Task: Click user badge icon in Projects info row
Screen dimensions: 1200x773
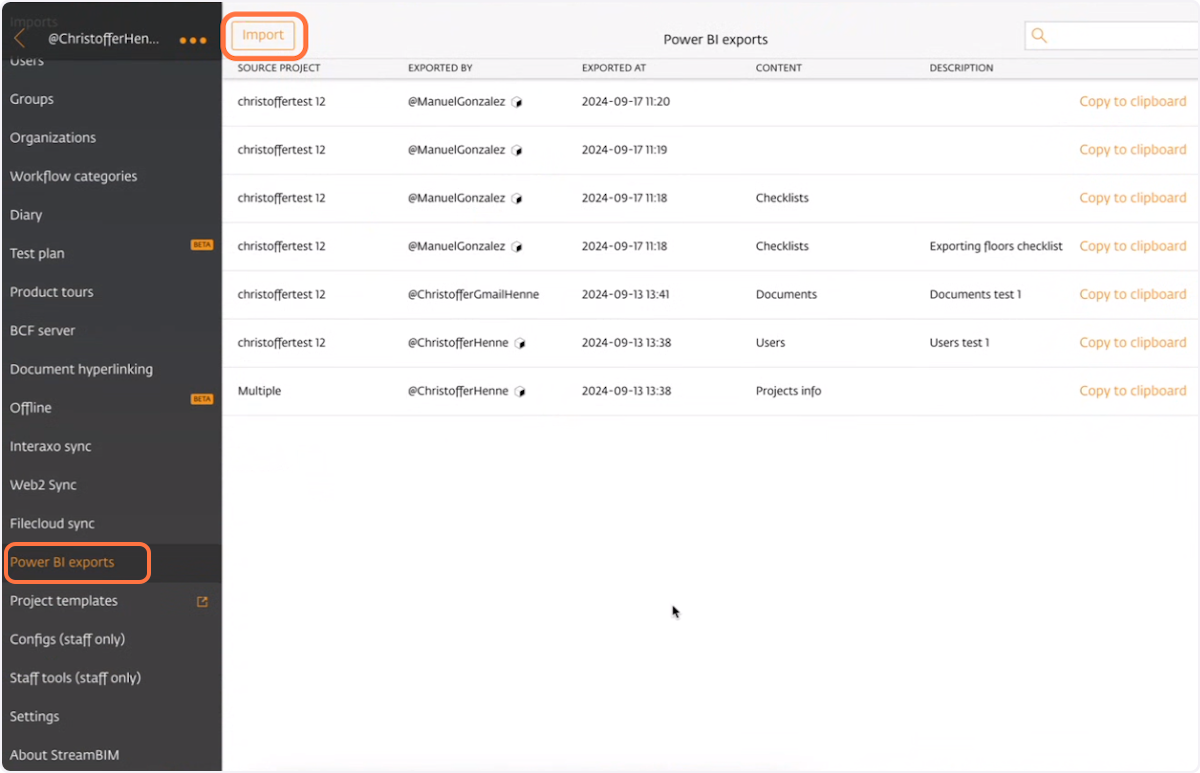Action: (521, 391)
